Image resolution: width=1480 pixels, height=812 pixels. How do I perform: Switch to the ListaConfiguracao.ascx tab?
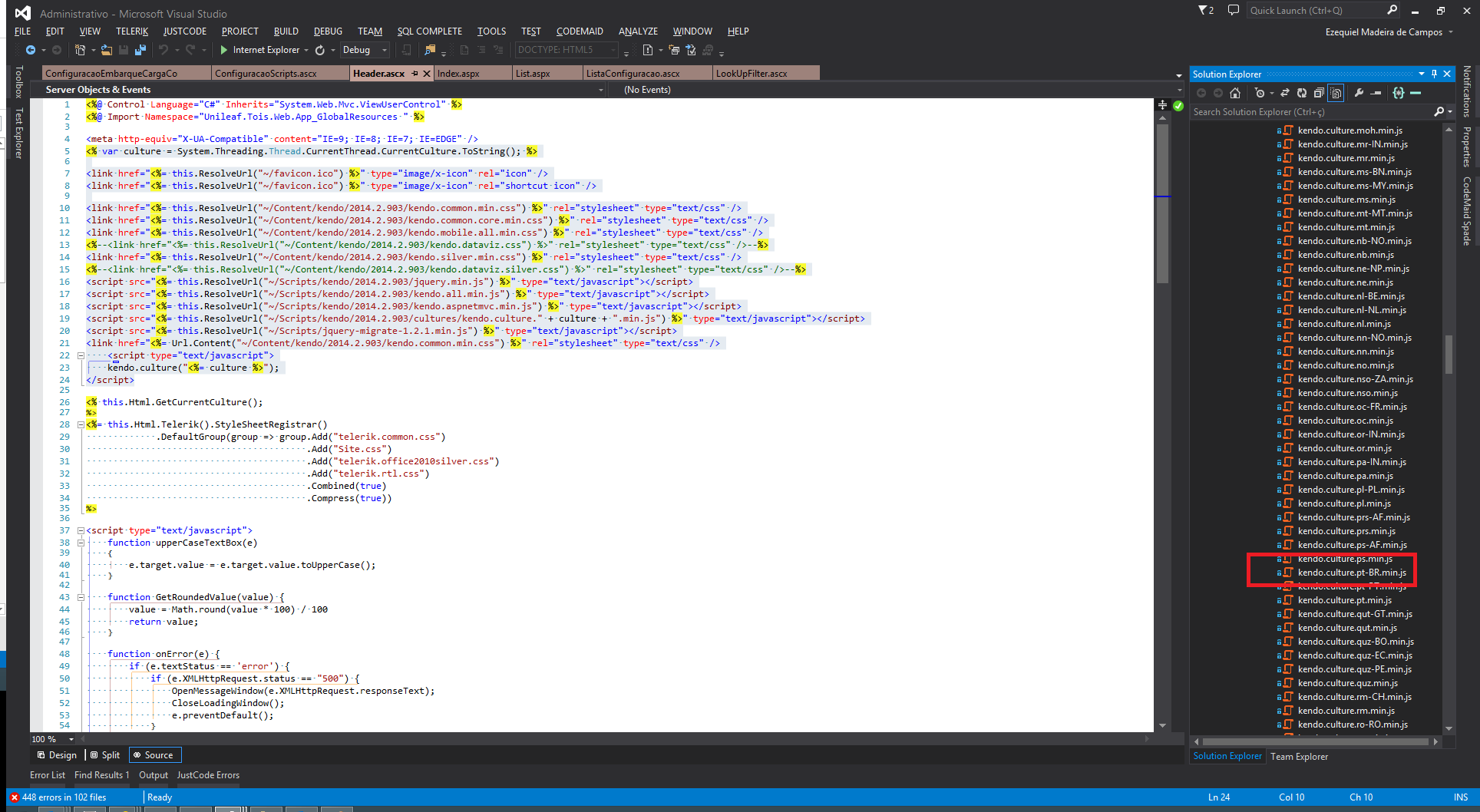click(x=648, y=74)
